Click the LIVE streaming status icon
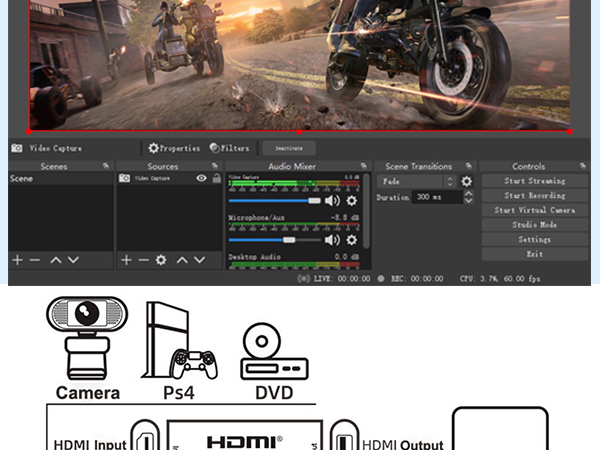The width and height of the screenshot is (600, 450). (x=303, y=279)
